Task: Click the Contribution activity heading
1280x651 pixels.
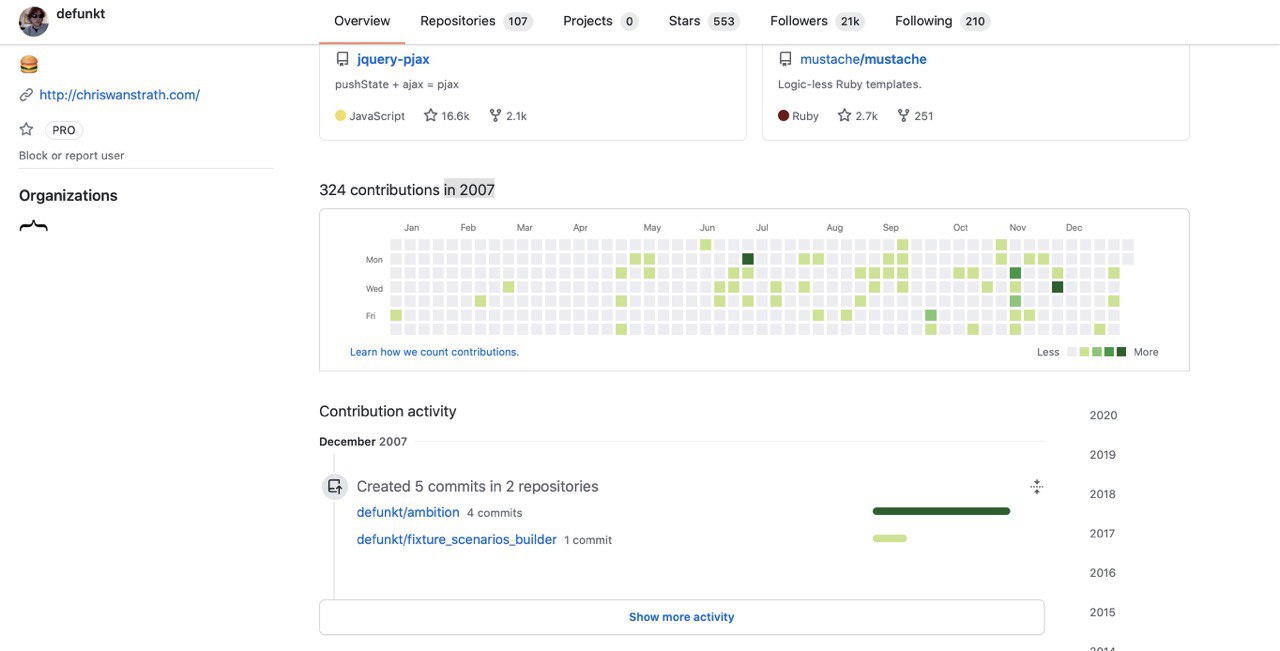Action: [388, 411]
